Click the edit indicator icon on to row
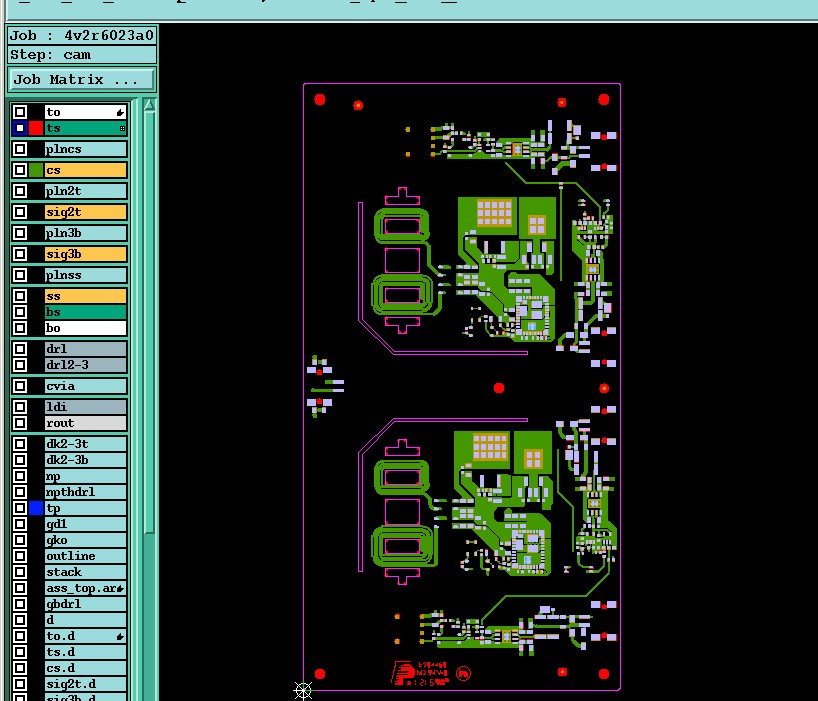Viewport: 818px width, 701px height. [120, 112]
